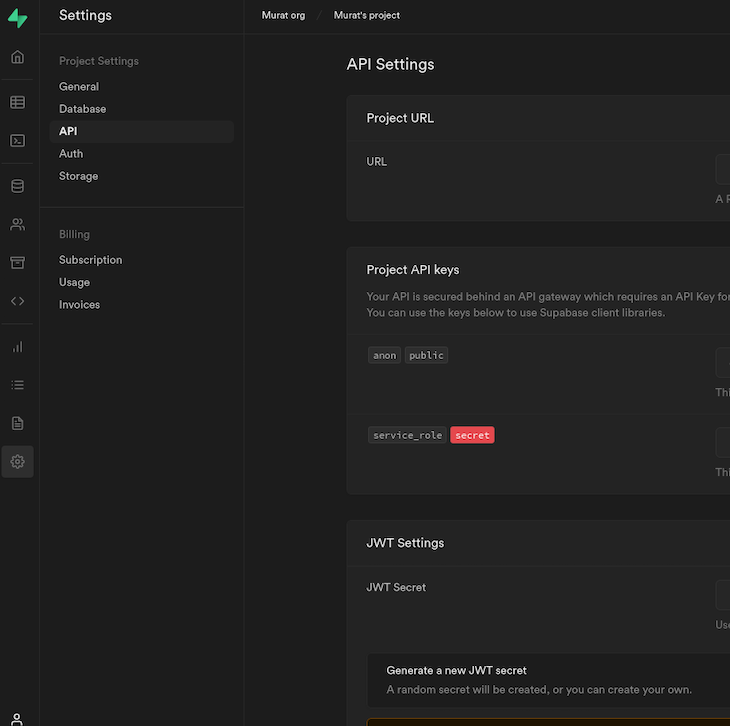Open the API code brackets icon
Screen dimensions: 730x726
pos(17,301)
